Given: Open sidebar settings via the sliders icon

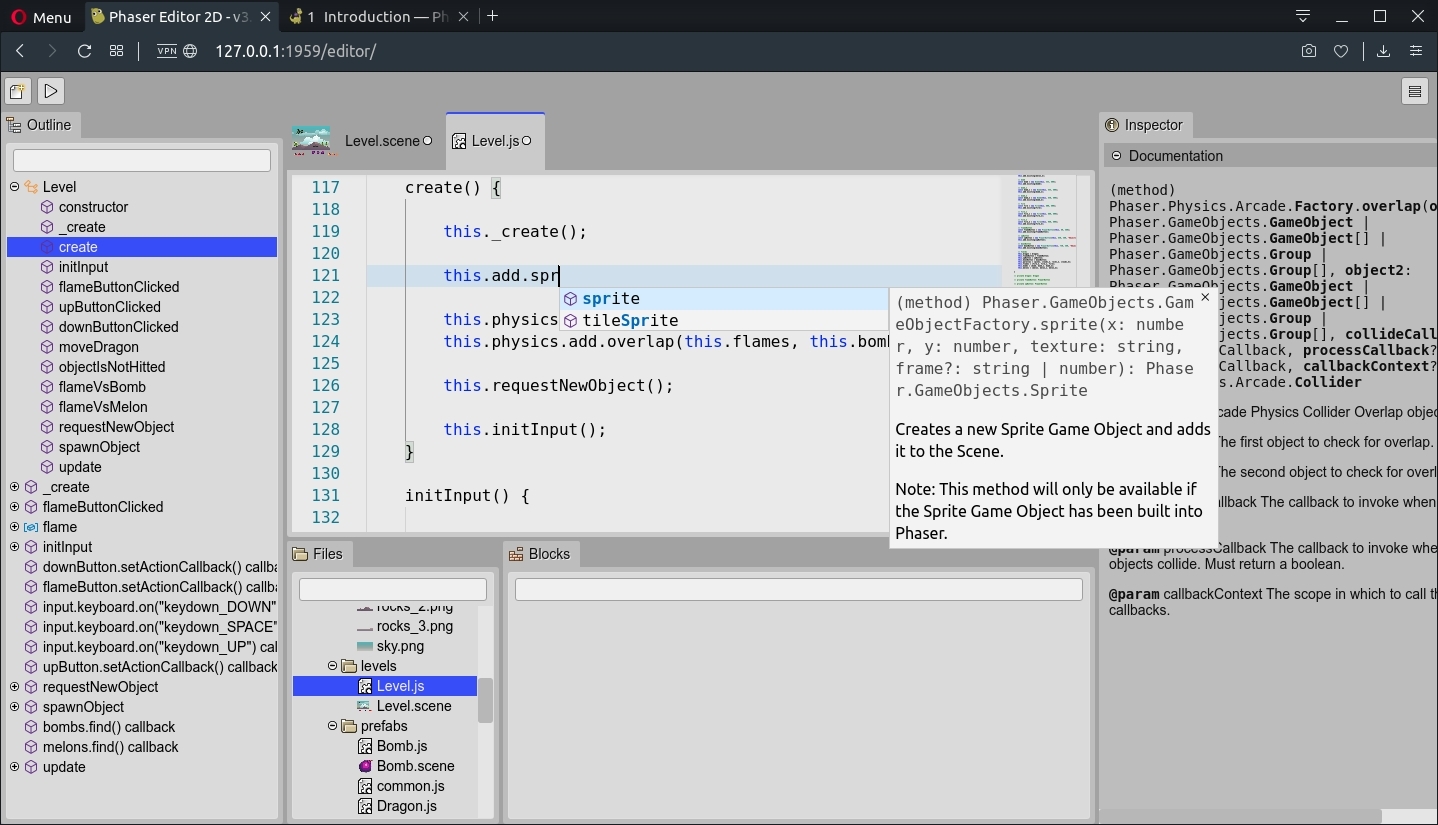Looking at the screenshot, I should 1416,51.
